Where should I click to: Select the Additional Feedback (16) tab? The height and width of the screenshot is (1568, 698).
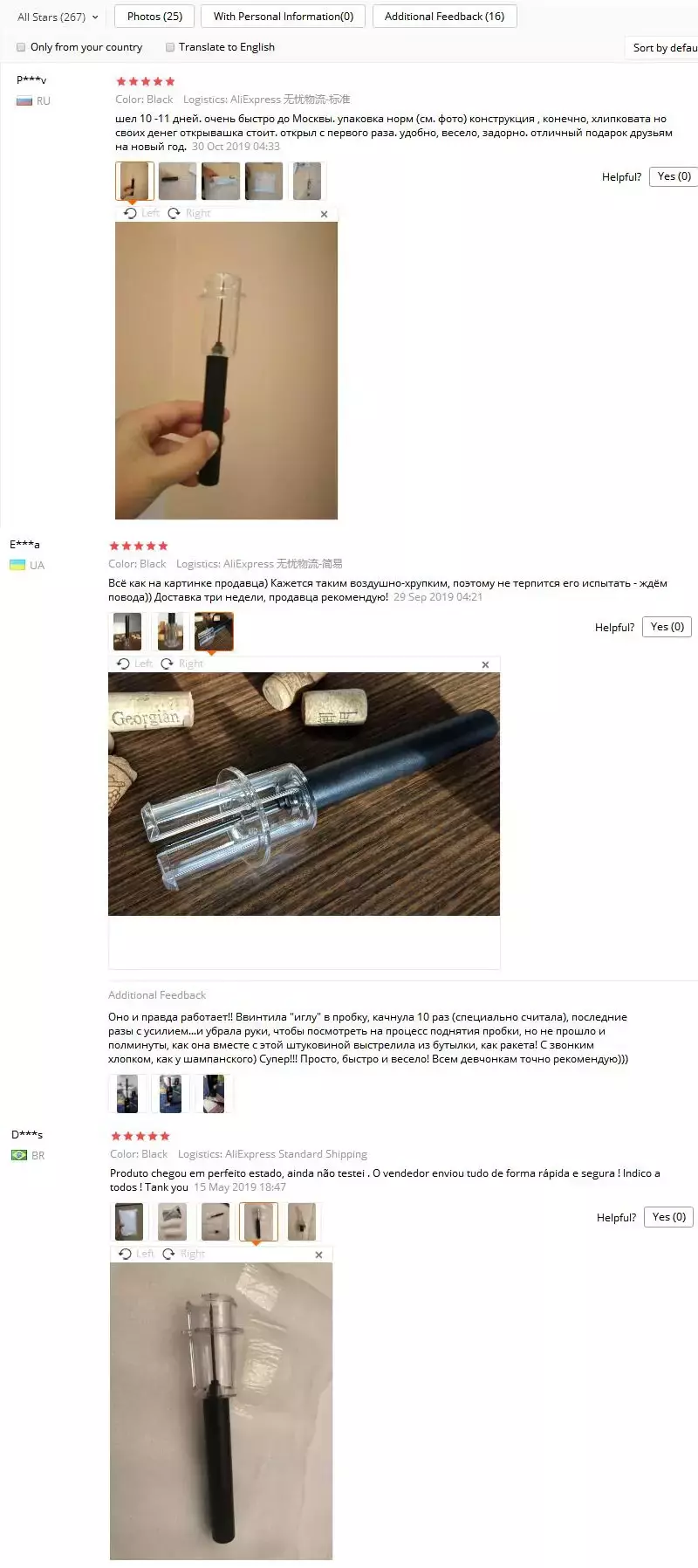tap(444, 17)
